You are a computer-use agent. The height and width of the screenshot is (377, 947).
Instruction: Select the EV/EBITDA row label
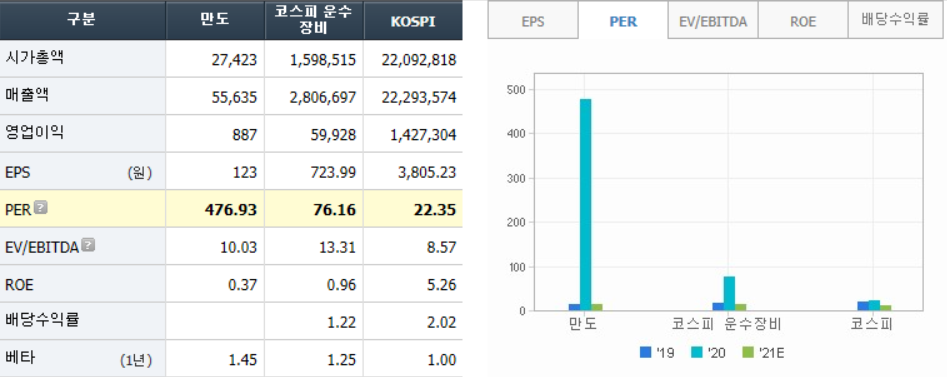pos(42,247)
